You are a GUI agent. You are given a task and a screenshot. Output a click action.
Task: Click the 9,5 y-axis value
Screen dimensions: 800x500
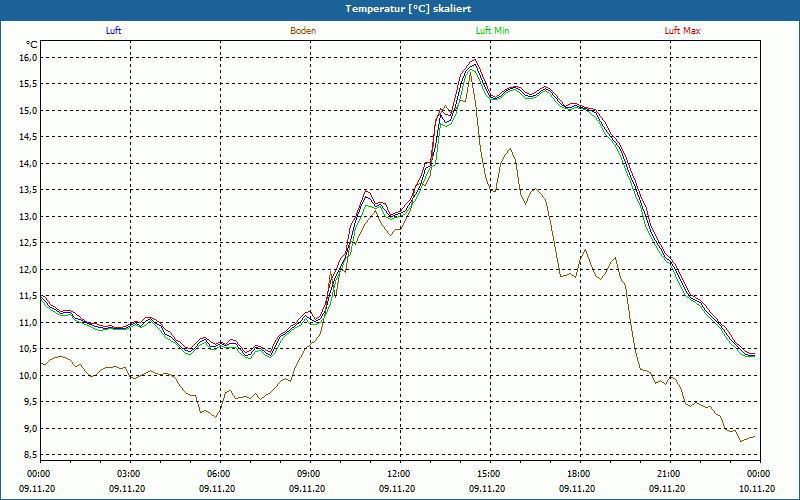pyautogui.click(x=30, y=402)
